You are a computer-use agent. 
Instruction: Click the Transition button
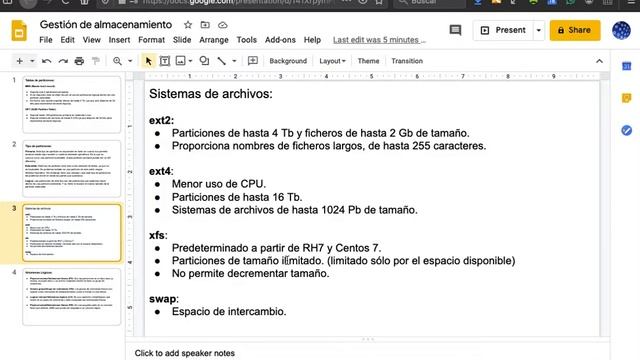point(407,61)
